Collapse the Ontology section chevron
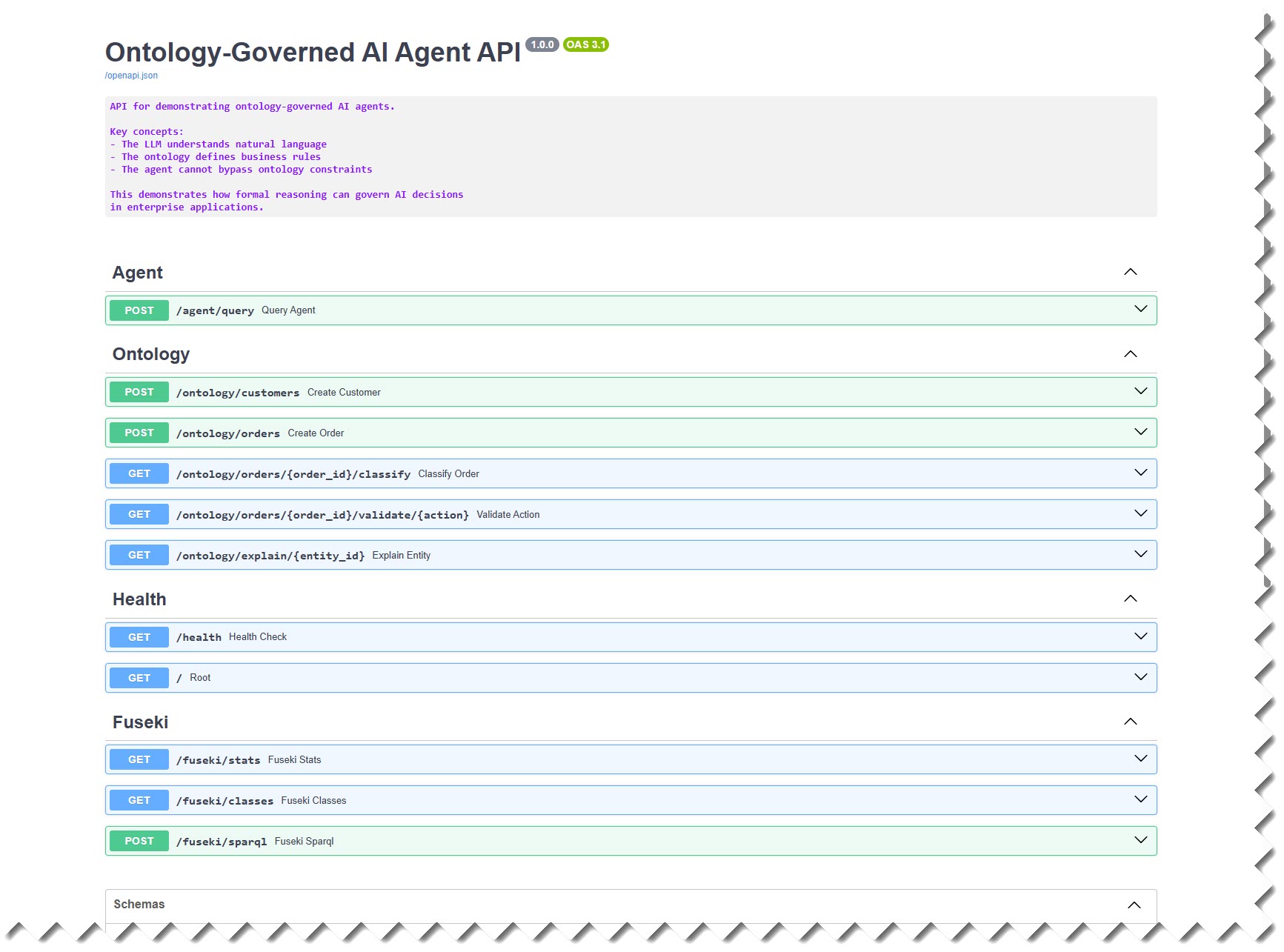 click(1130, 354)
